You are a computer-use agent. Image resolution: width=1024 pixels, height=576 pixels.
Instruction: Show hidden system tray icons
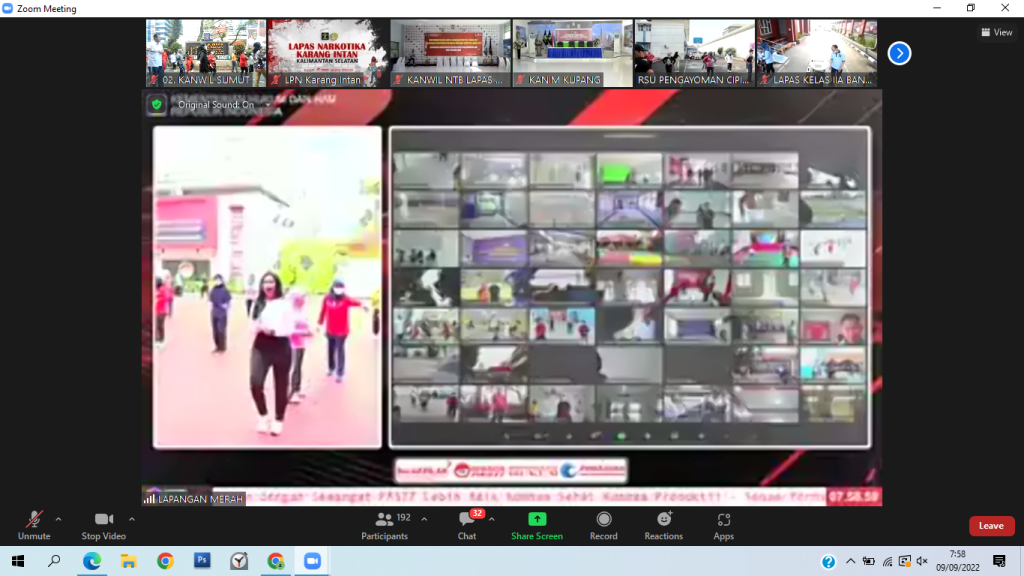851,561
